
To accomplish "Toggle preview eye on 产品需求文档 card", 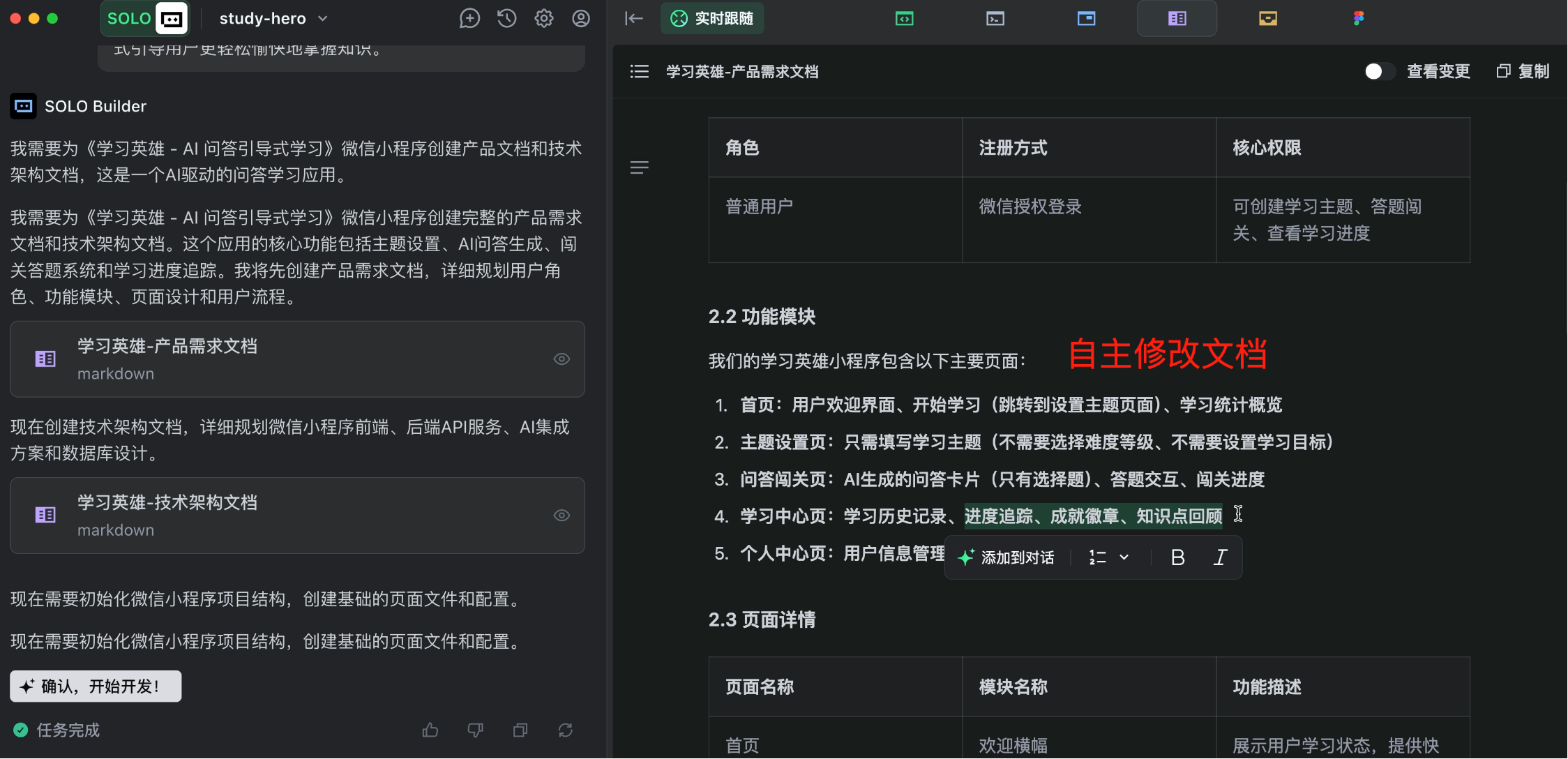I will click(561, 359).
